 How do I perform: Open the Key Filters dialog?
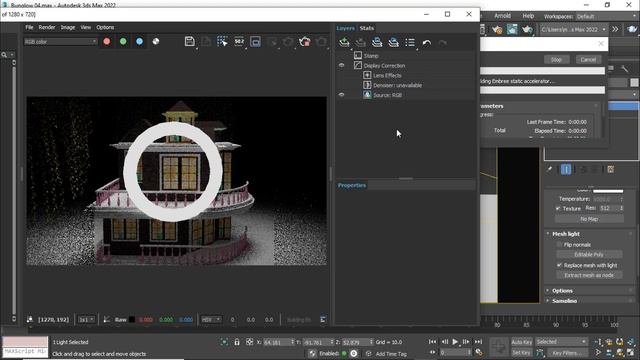(567, 353)
